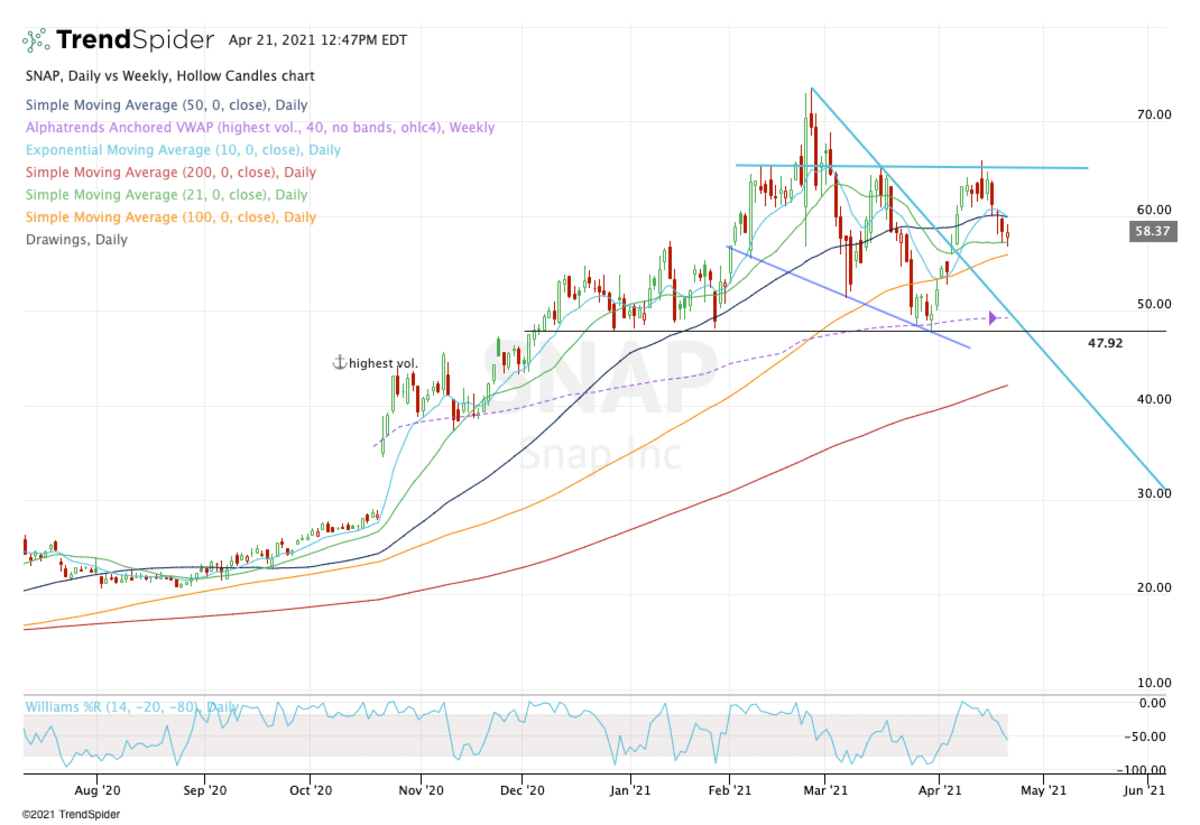The width and height of the screenshot is (1200, 825).
Task: Click the Jan '21 date axis label
Action: 630,790
